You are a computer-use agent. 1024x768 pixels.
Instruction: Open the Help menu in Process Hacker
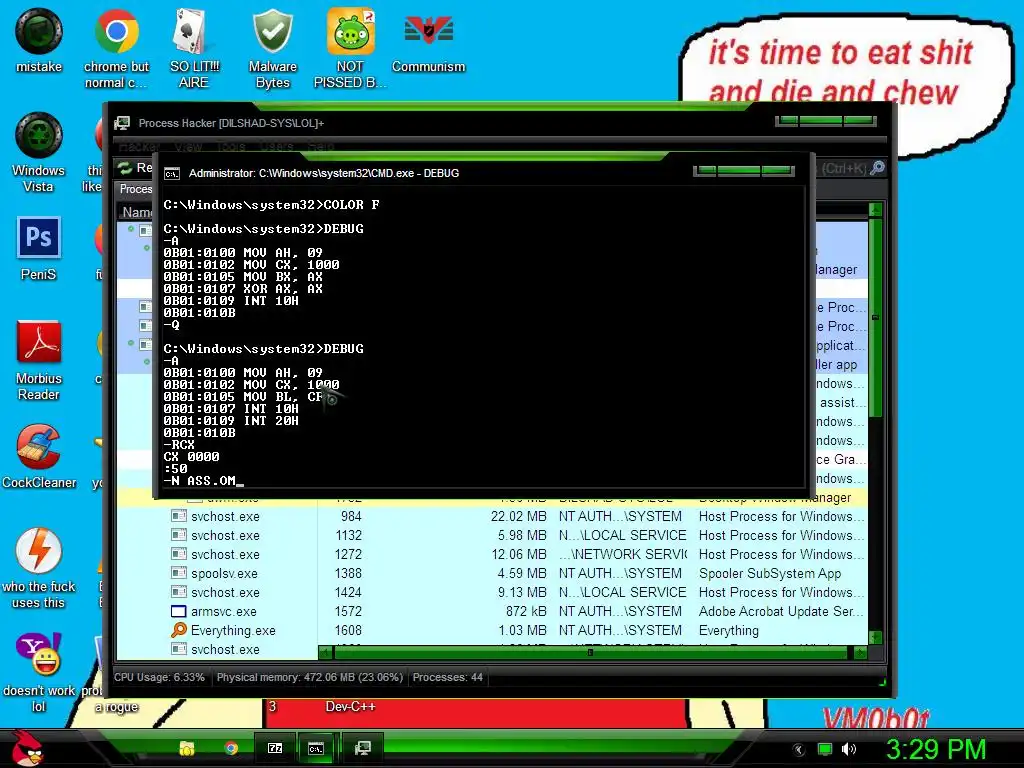320,146
